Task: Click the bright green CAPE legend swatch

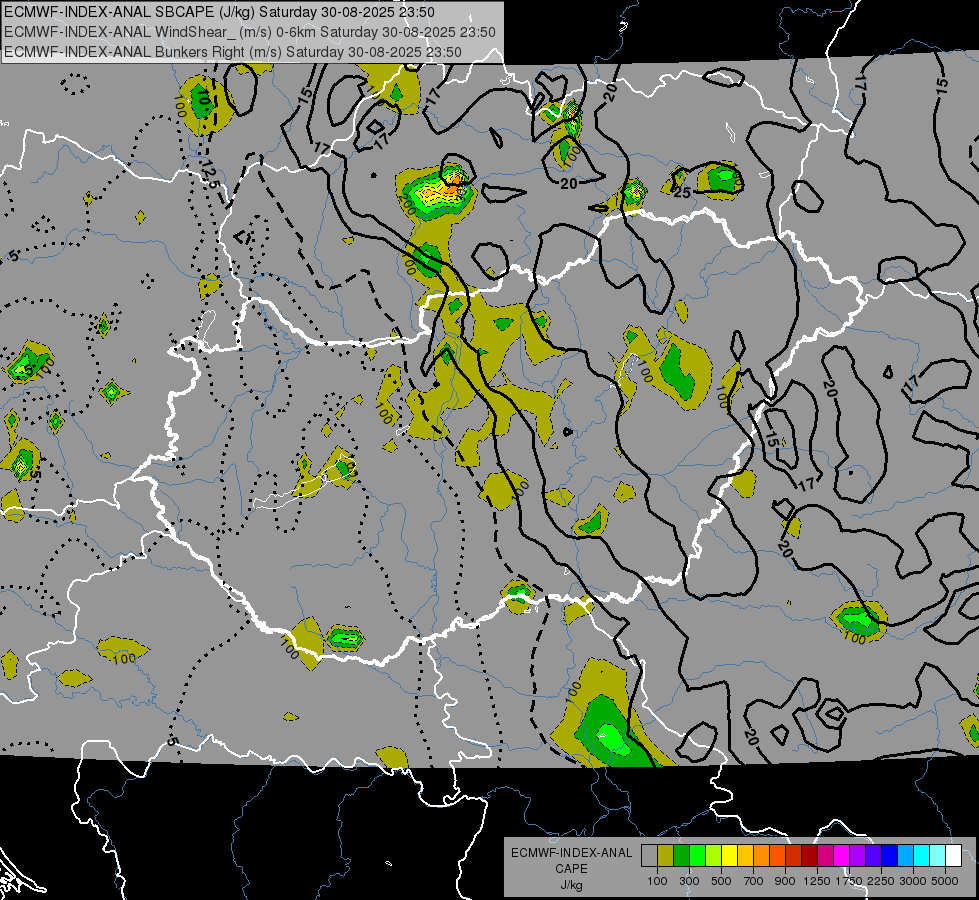Action: 698,855
